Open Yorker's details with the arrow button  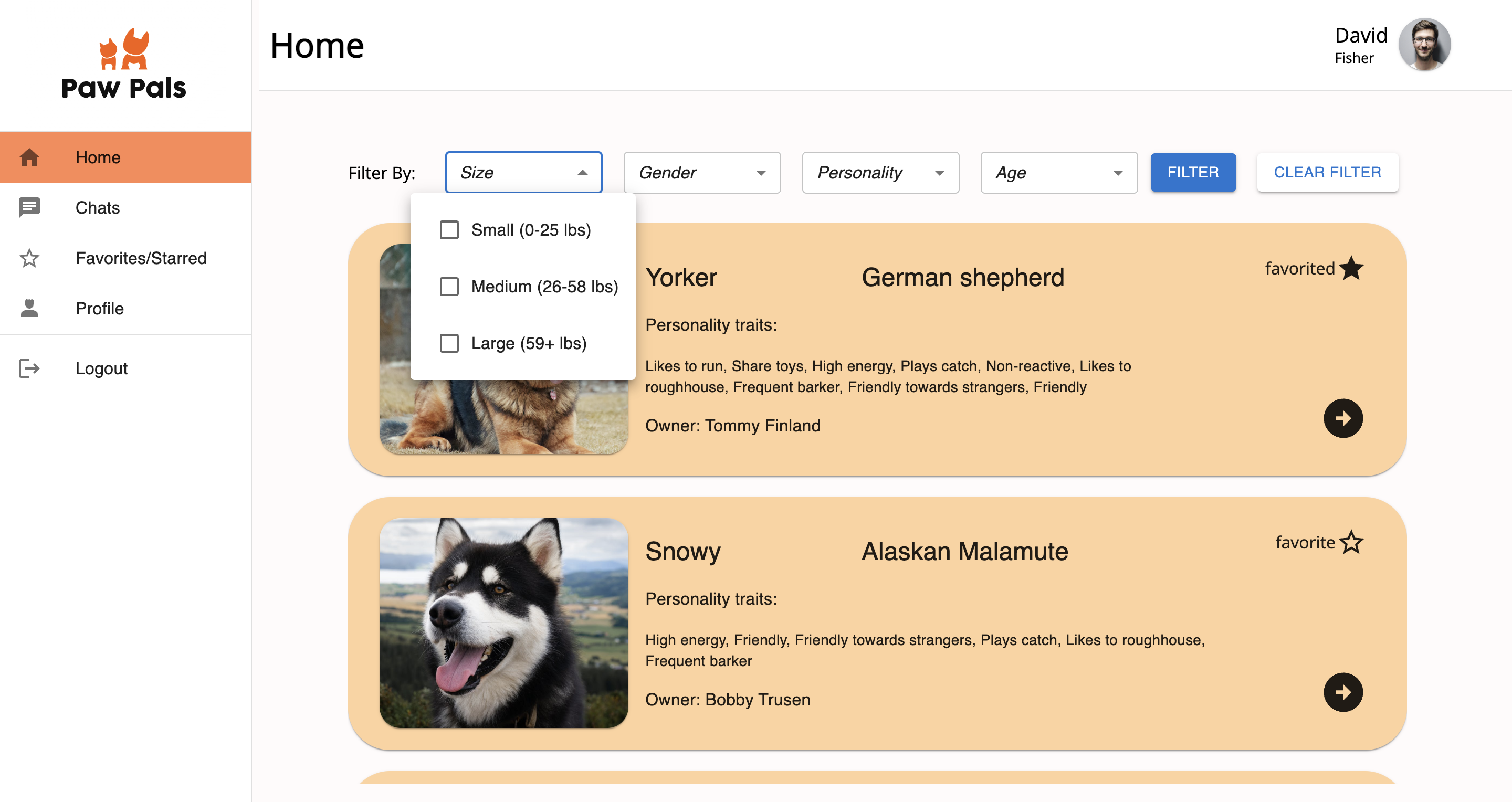pyautogui.click(x=1343, y=418)
